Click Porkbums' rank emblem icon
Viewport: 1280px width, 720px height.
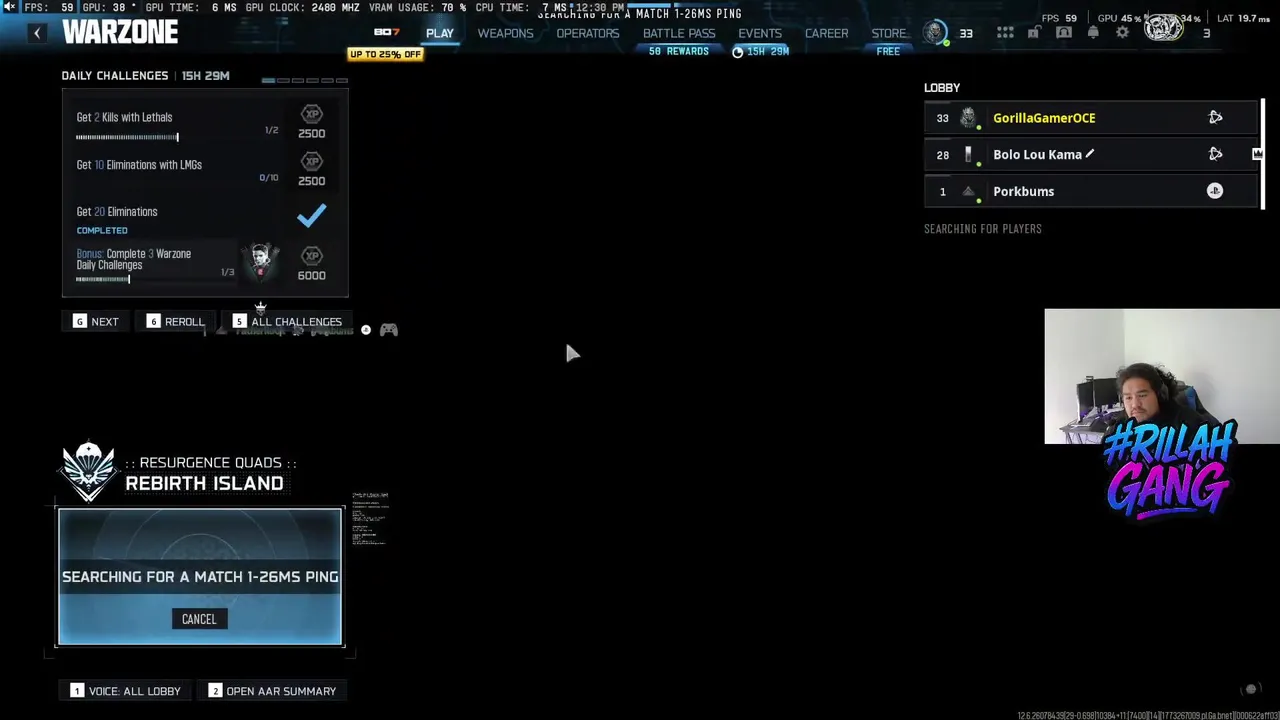pos(968,191)
